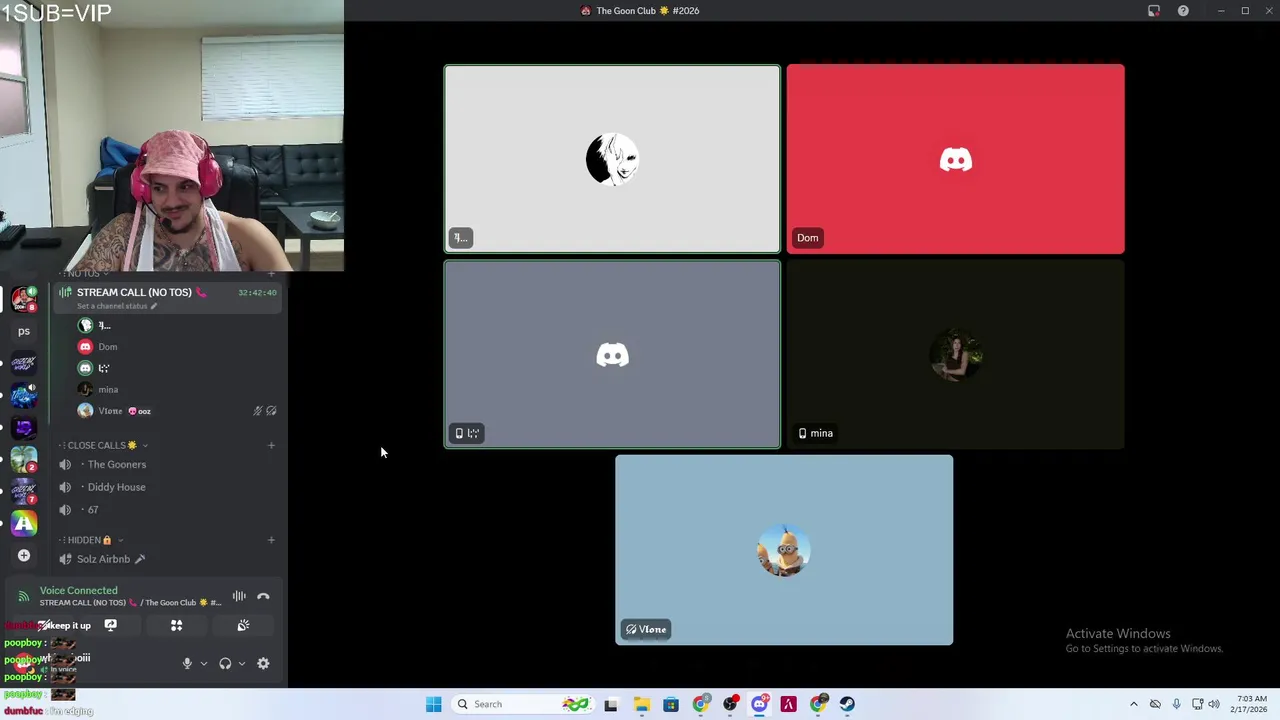The image size is (1280, 720).
Task: Open OBS Studio taskbar icon
Action: pyautogui.click(x=730, y=704)
